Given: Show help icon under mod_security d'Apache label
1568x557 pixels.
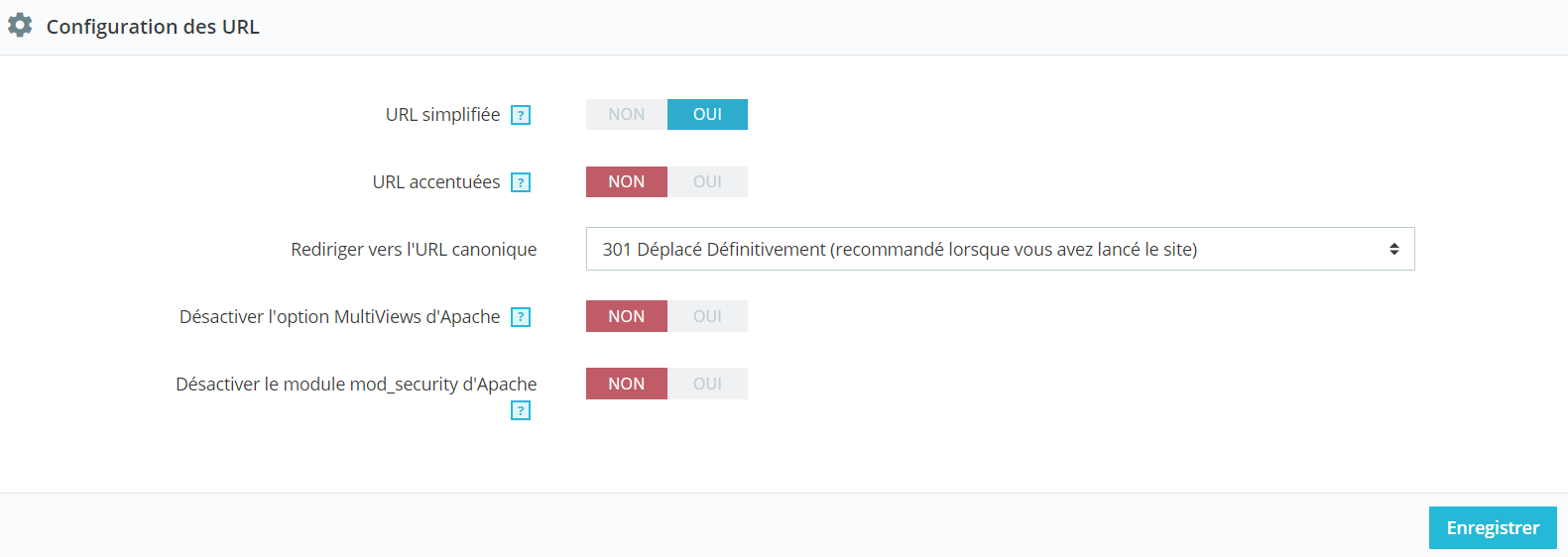Looking at the screenshot, I should click(521, 410).
